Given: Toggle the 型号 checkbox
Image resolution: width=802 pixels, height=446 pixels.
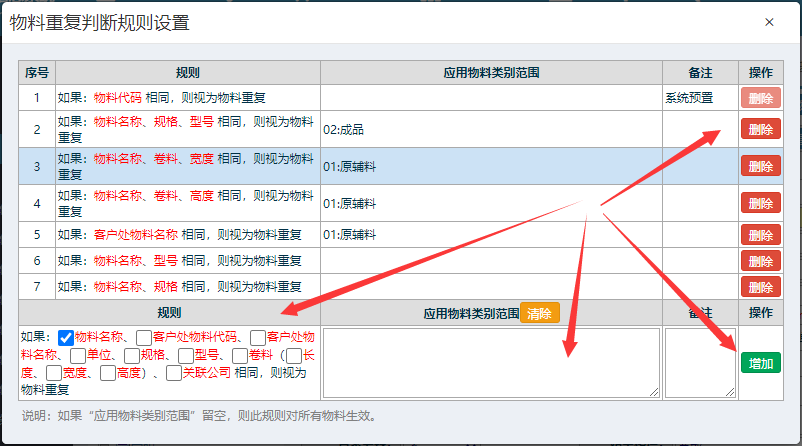Looking at the screenshot, I should pos(186,355).
